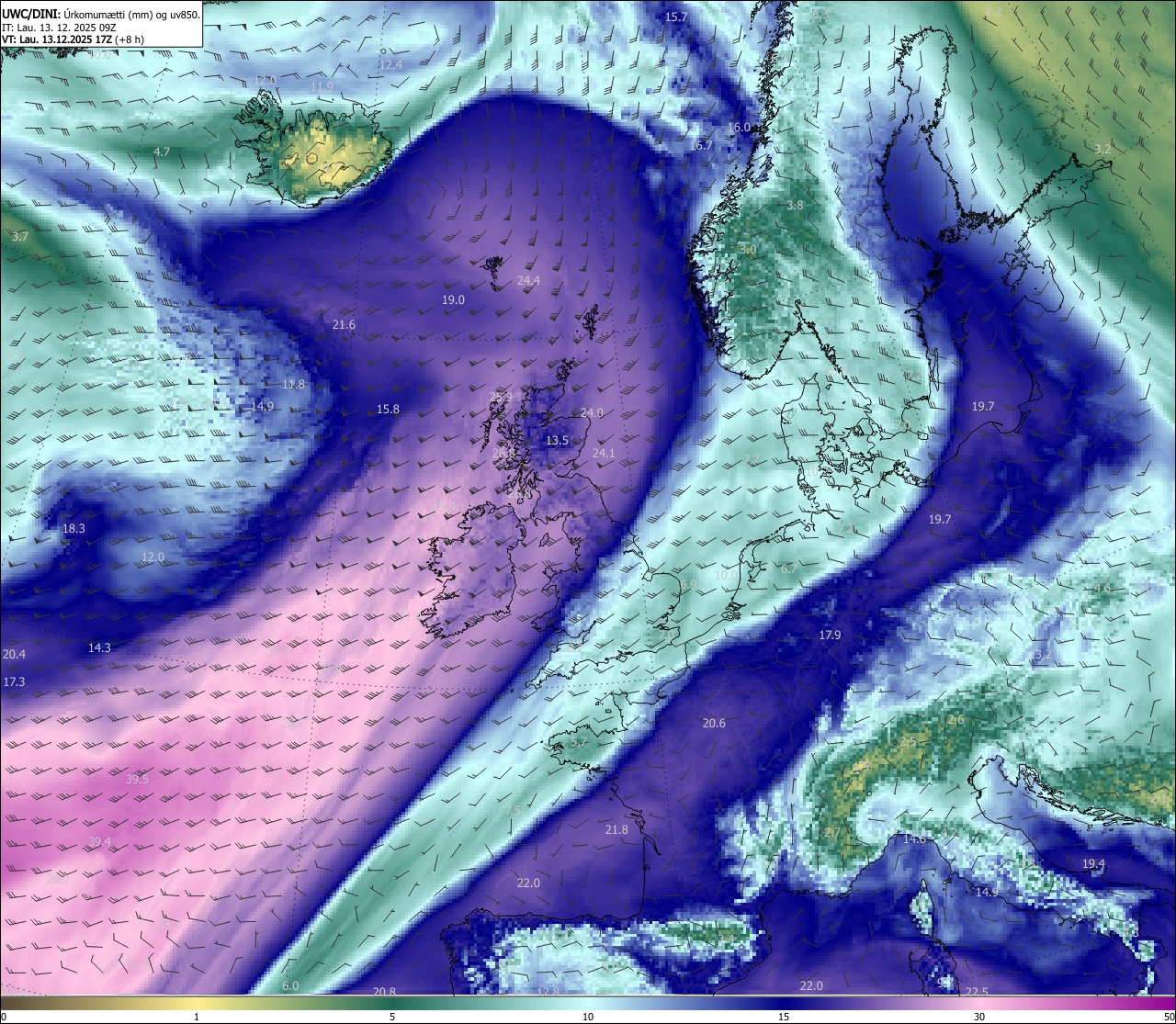Click the 20.6 value over France
This screenshot has height=1024, width=1176.
(x=714, y=724)
